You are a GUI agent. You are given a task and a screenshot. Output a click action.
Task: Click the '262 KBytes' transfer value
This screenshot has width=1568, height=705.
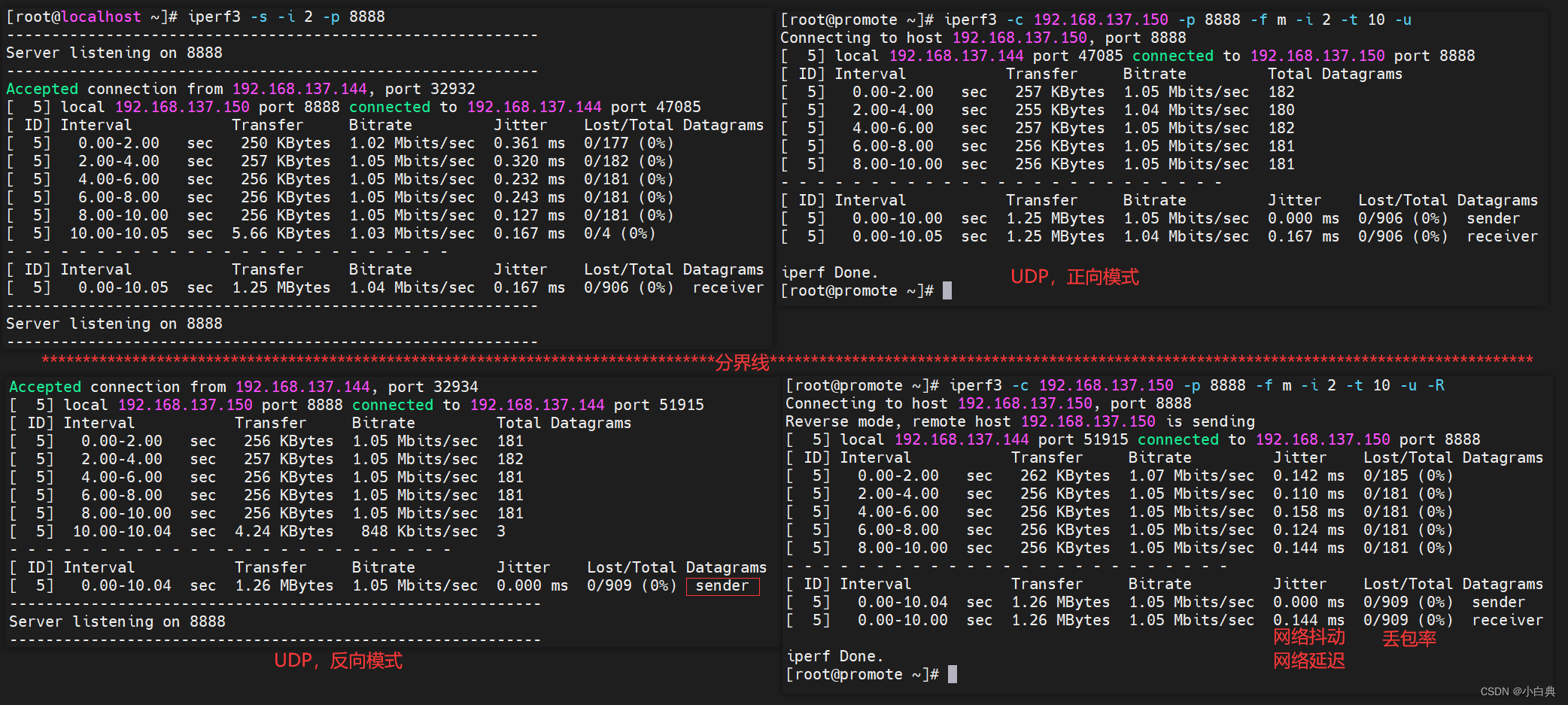(1065, 476)
